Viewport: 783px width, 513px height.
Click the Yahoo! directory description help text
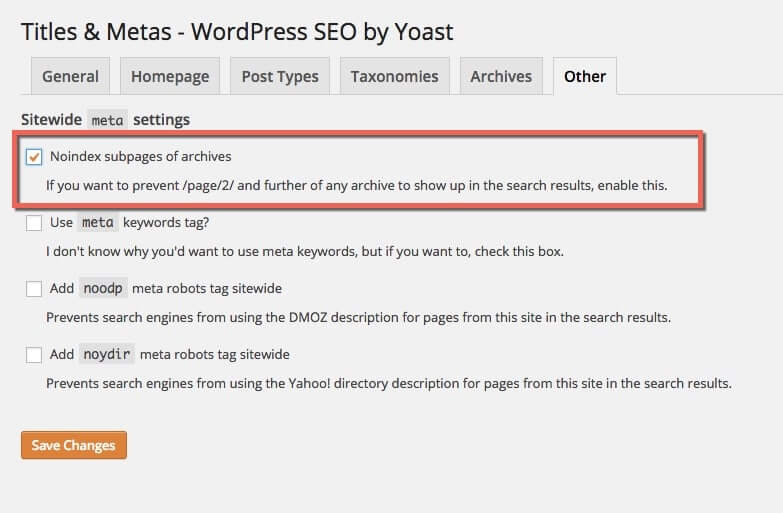coord(389,383)
